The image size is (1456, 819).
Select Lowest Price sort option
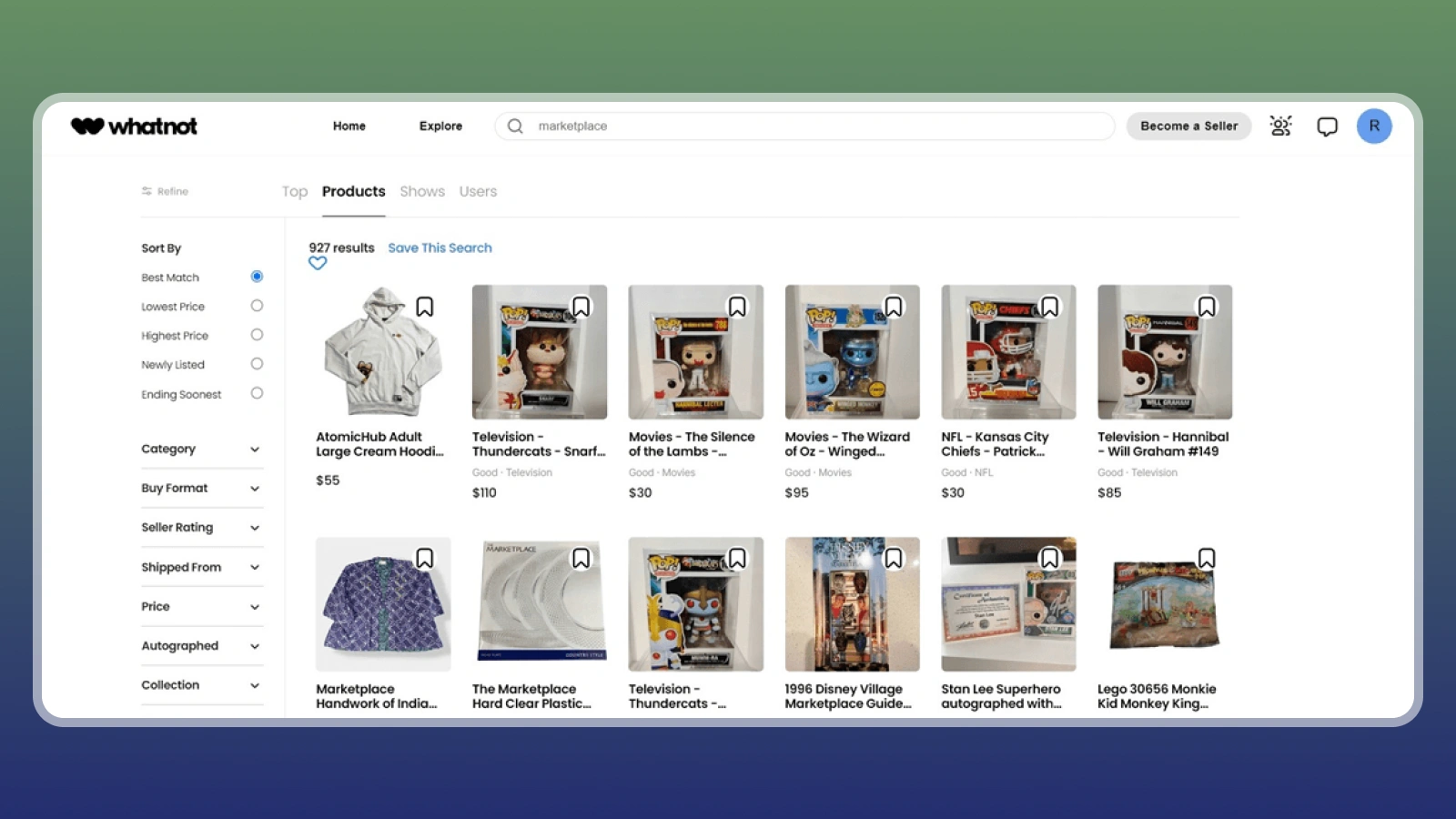257,306
